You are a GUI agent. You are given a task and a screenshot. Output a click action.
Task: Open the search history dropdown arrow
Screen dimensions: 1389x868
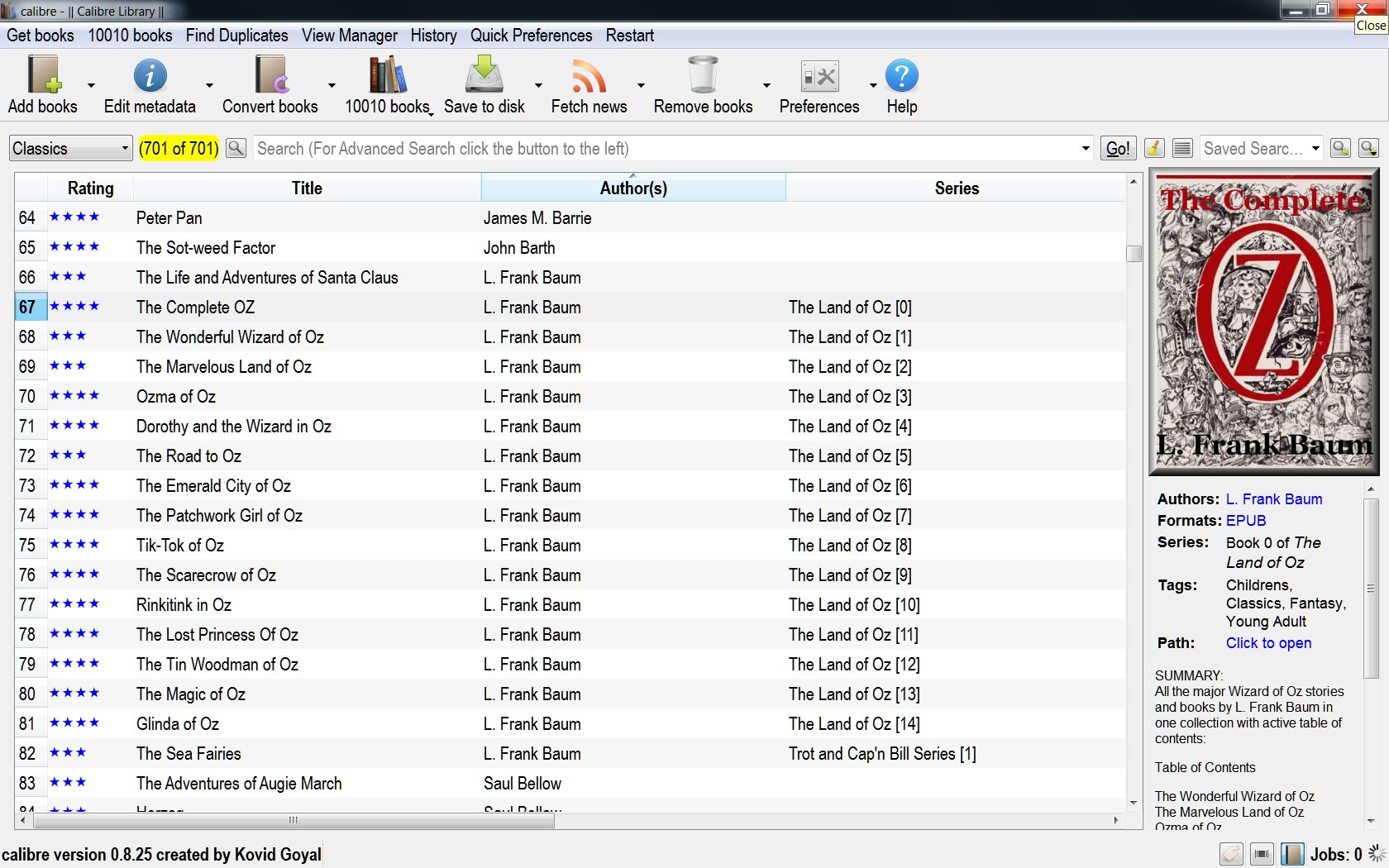1086,148
